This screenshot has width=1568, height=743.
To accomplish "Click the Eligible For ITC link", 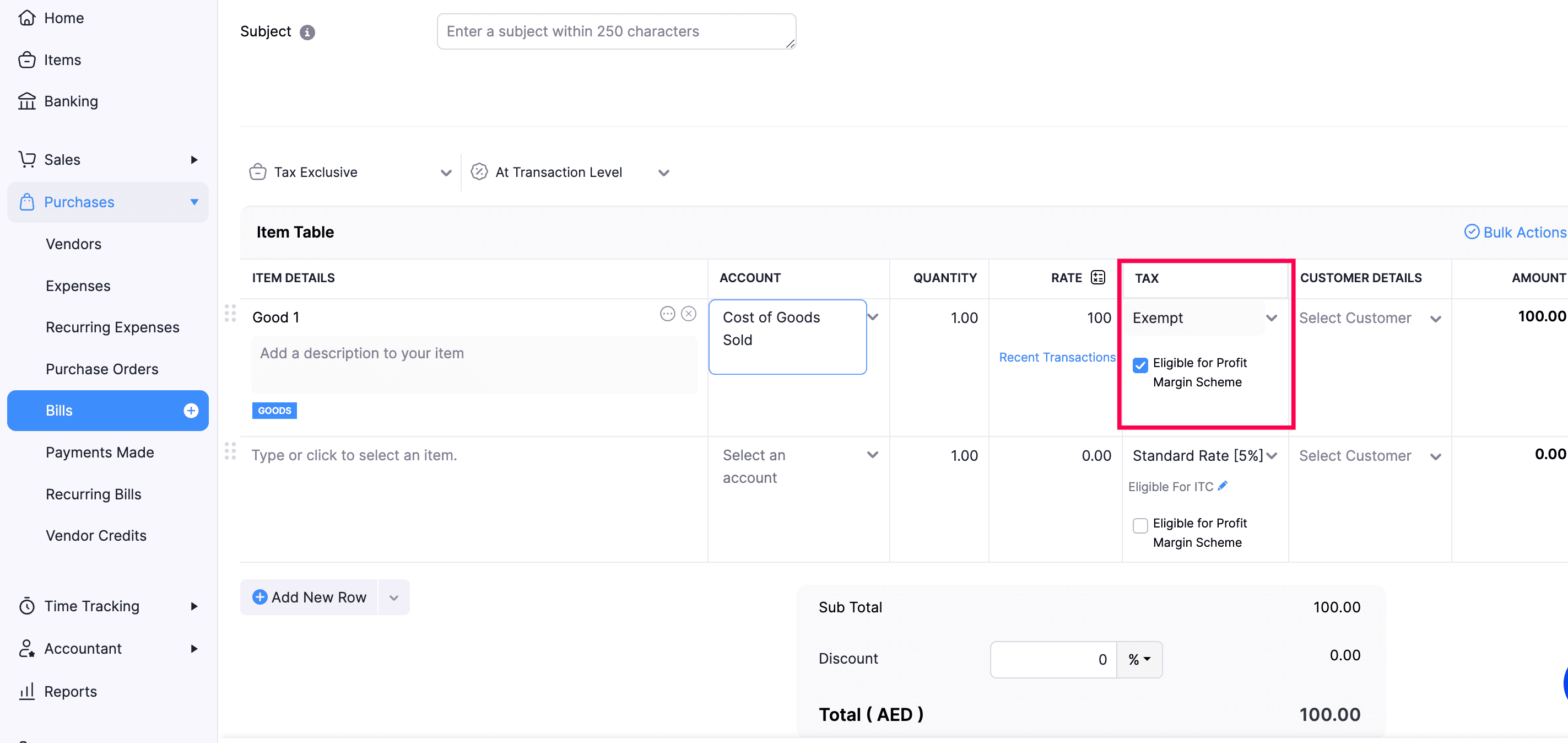I will click(1171, 487).
